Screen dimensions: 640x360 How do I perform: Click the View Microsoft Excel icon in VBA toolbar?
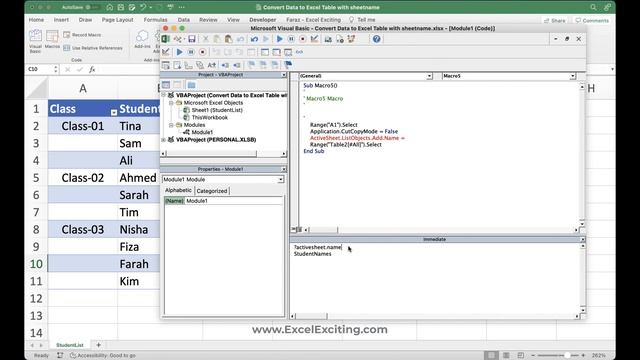pyautogui.click(x=165, y=39)
